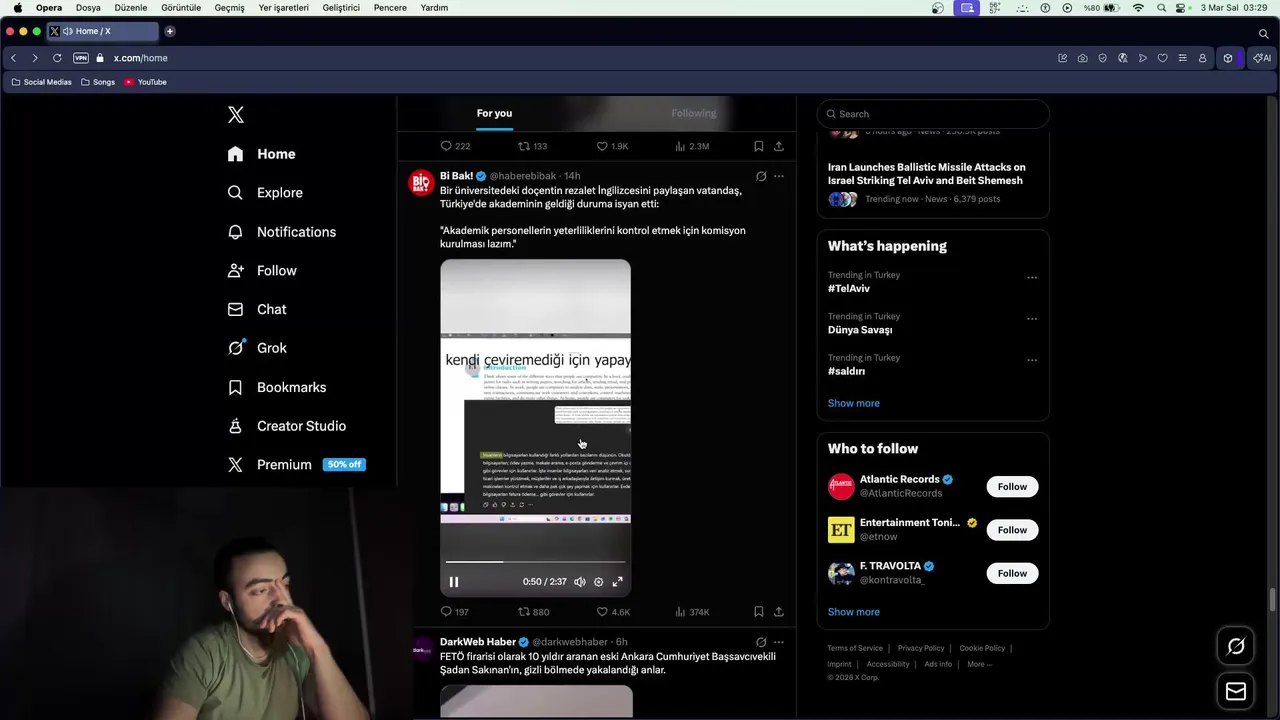Open the Geliştirici menu

341,7
